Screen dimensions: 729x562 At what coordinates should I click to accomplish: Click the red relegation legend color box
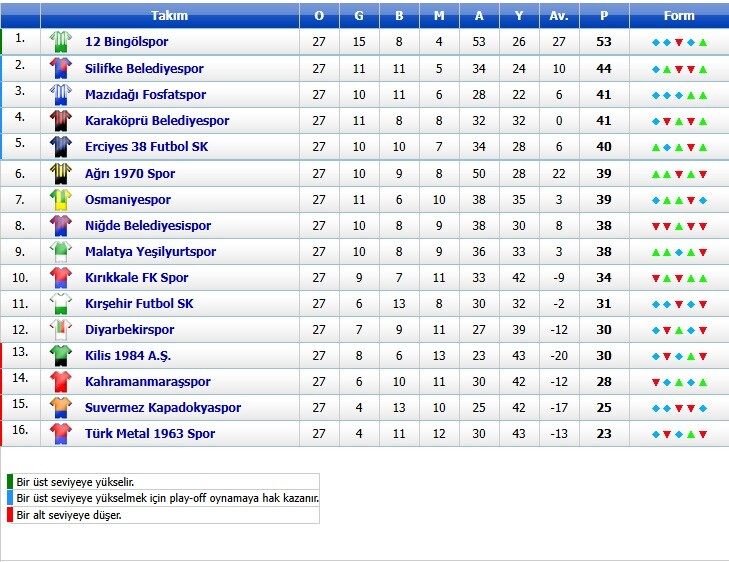coord(10,515)
